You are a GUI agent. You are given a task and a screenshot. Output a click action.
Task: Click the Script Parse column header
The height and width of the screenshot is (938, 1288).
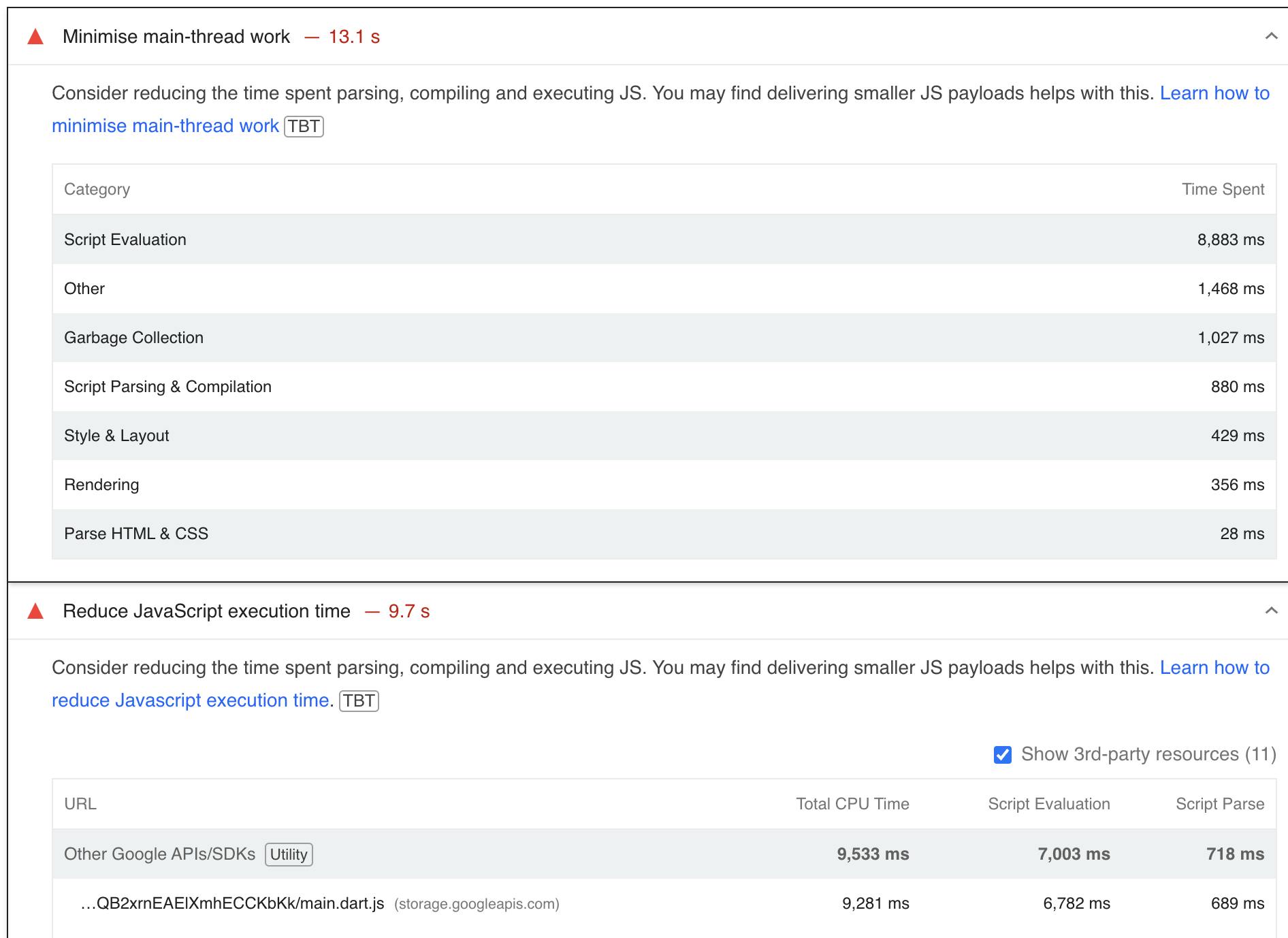(1219, 804)
